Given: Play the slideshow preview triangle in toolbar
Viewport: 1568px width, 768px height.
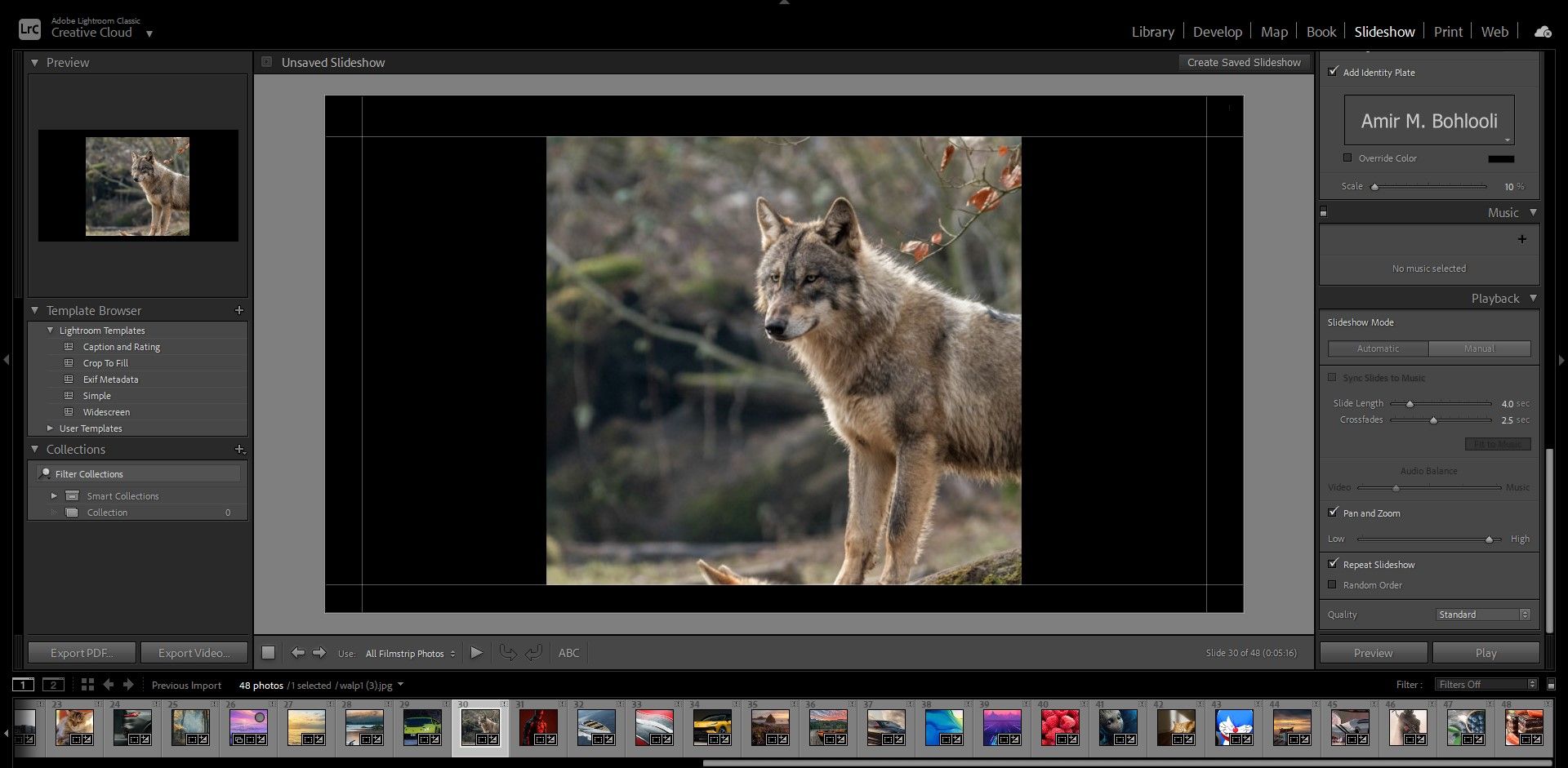Looking at the screenshot, I should click(477, 653).
